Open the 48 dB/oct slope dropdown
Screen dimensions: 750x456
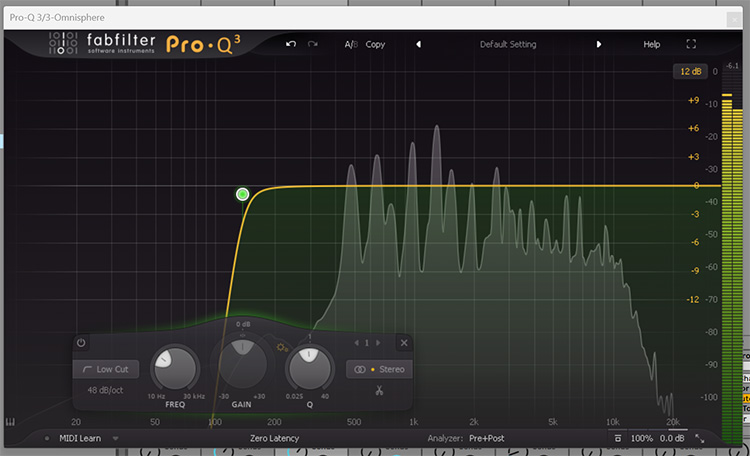point(105,390)
